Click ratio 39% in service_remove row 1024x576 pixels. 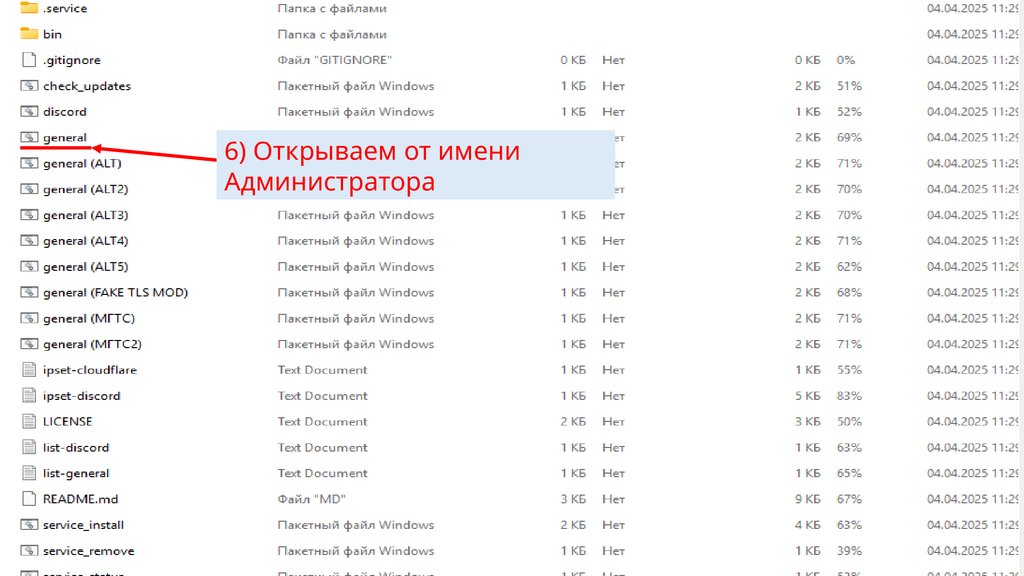tap(849, 551)
